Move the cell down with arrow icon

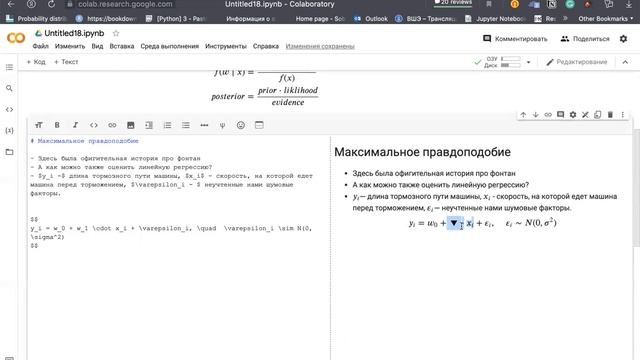click(x=536, y=115)
